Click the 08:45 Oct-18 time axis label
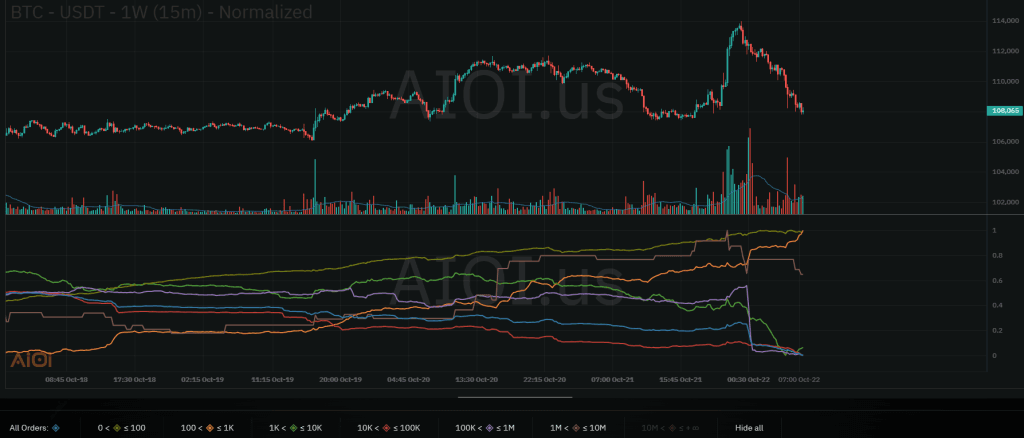1024x438 pixels. [65, 380]
